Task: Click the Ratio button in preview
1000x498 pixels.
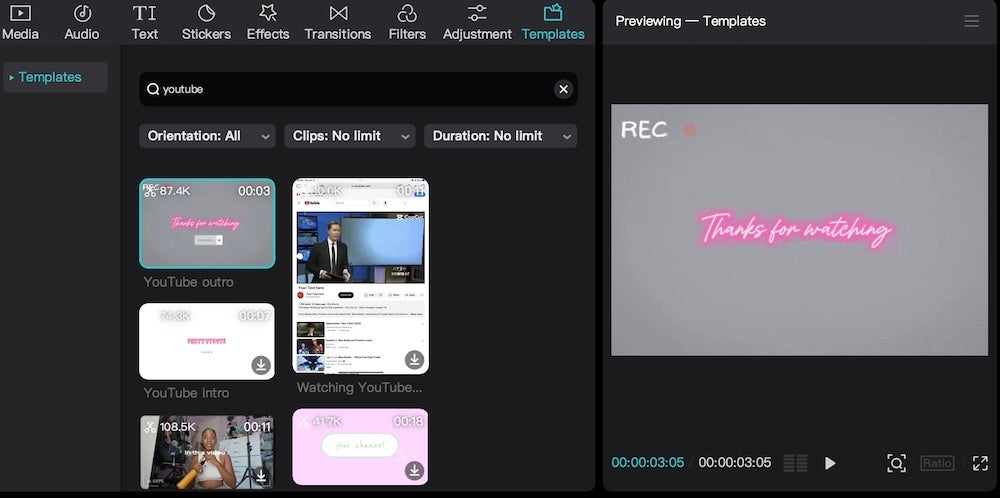Action: coord(937,463)
